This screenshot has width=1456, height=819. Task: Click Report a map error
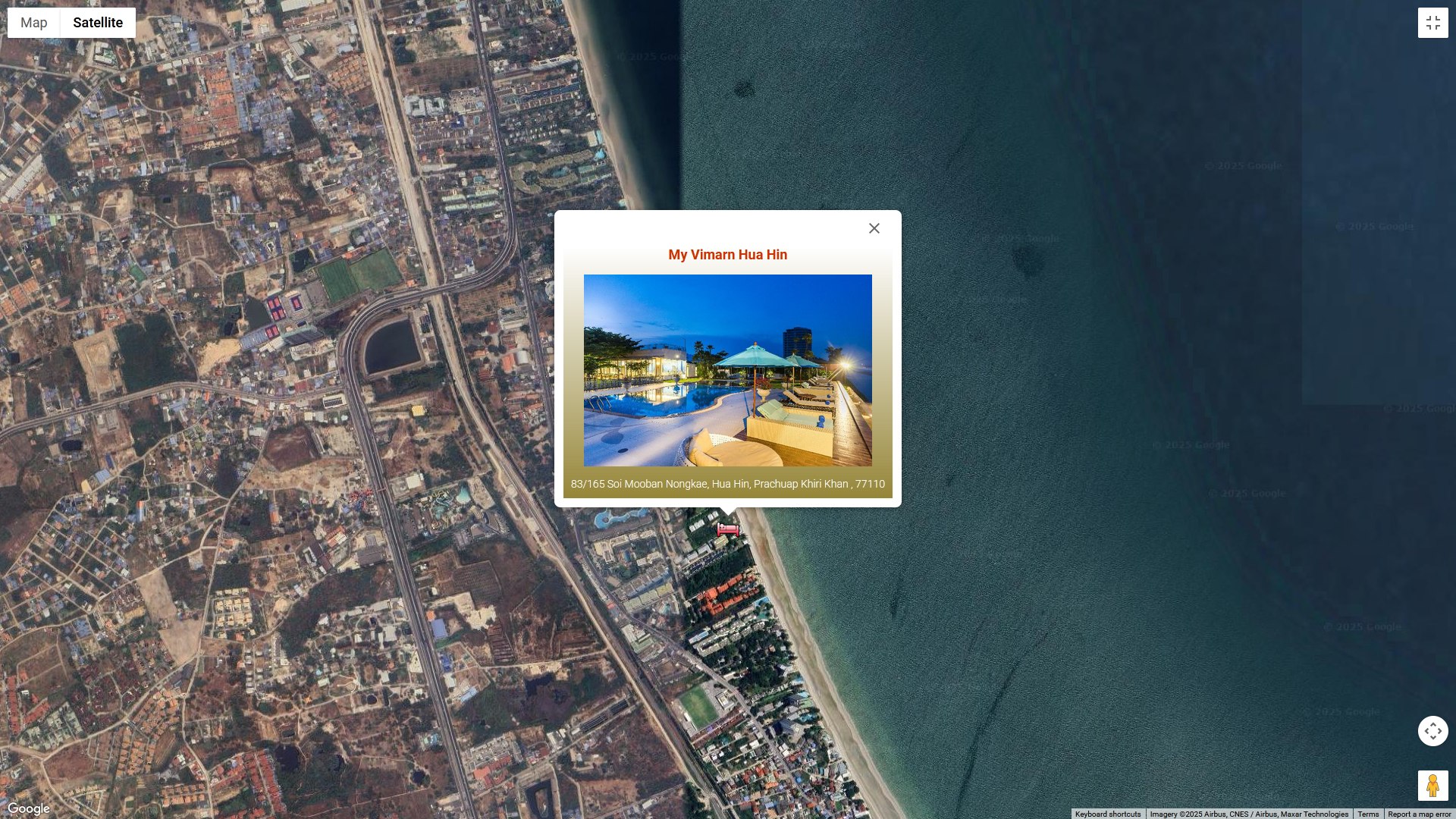(x=1419, y=814)
